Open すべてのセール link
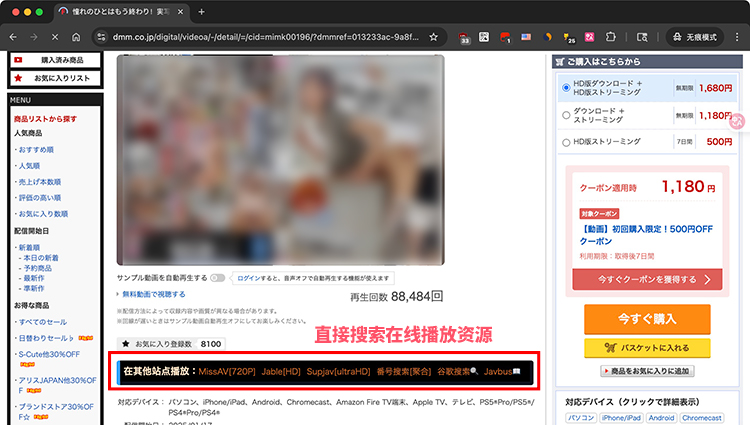Viewport: 750px width, 425px height. [43, 322]
